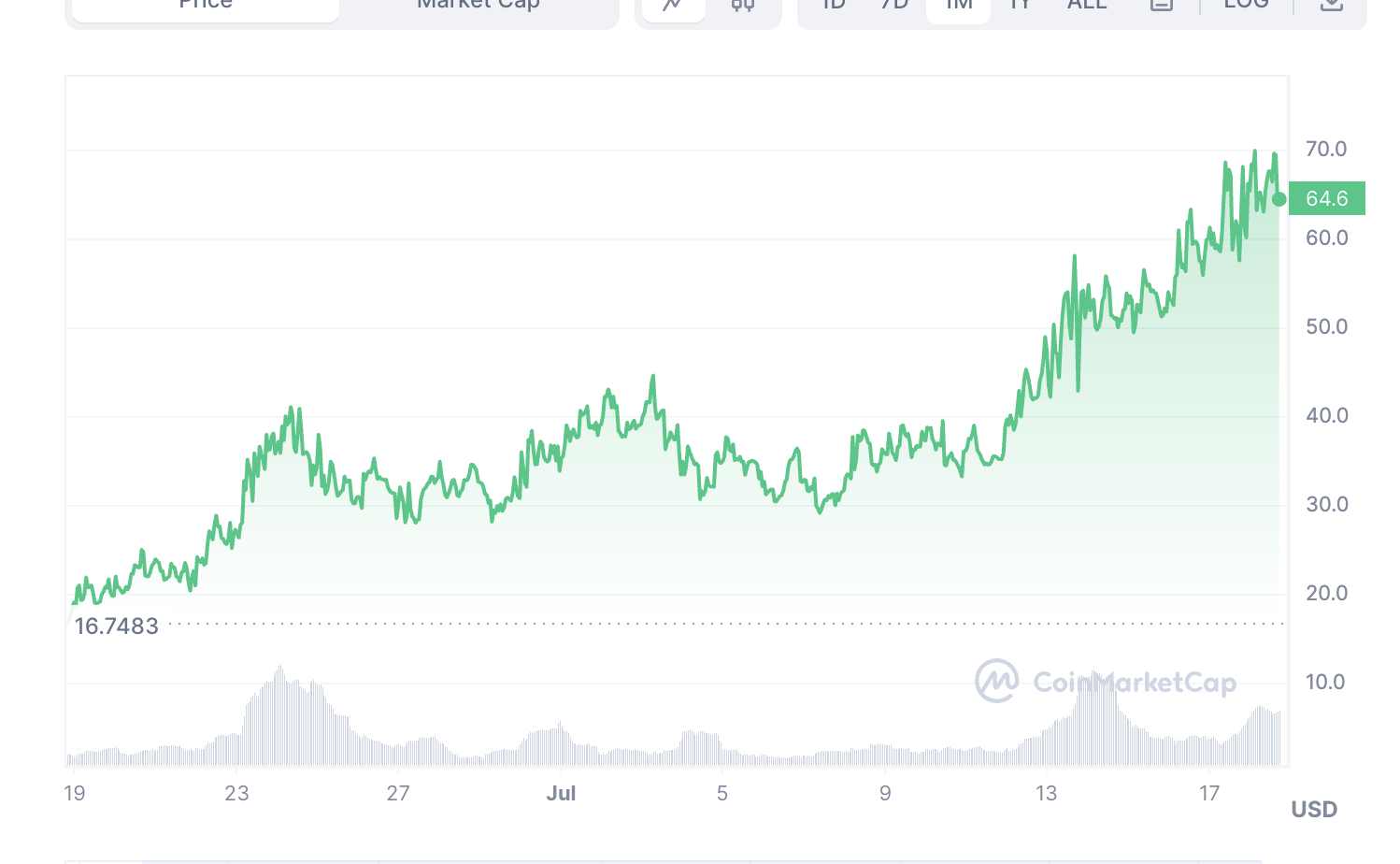Screen dimensions: 1400x864
Task: Click the Jul label on the date axis
Action: pos(561,793)
